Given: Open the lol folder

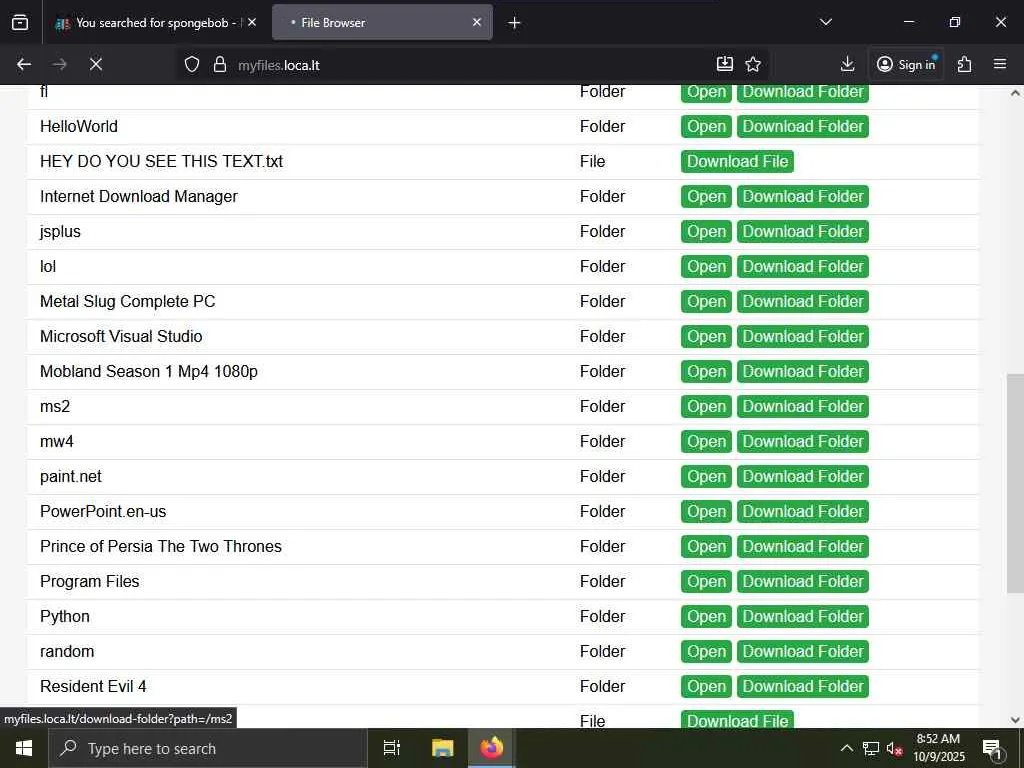Looking at the screenshot, I should point(706,266).
